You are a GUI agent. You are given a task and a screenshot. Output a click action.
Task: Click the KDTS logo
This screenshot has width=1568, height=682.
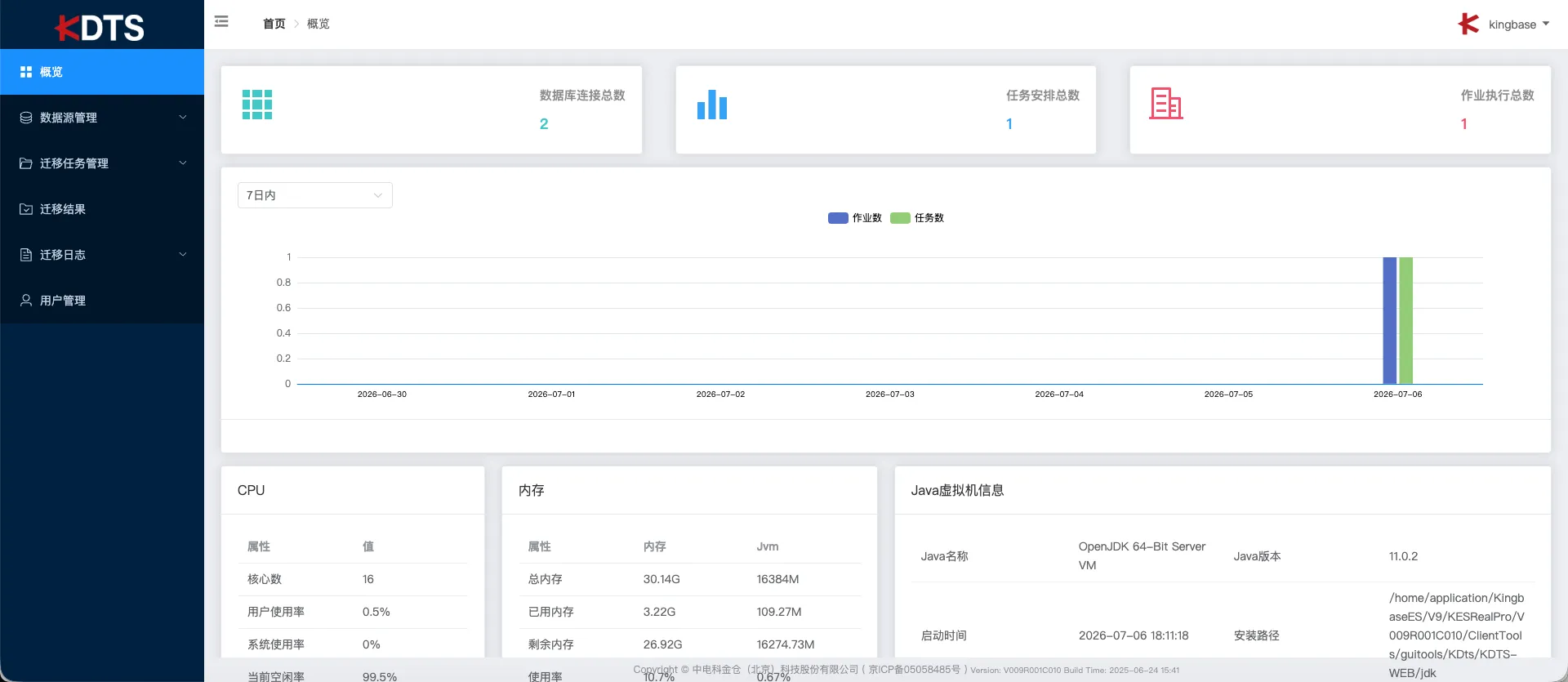pos(100,29)
